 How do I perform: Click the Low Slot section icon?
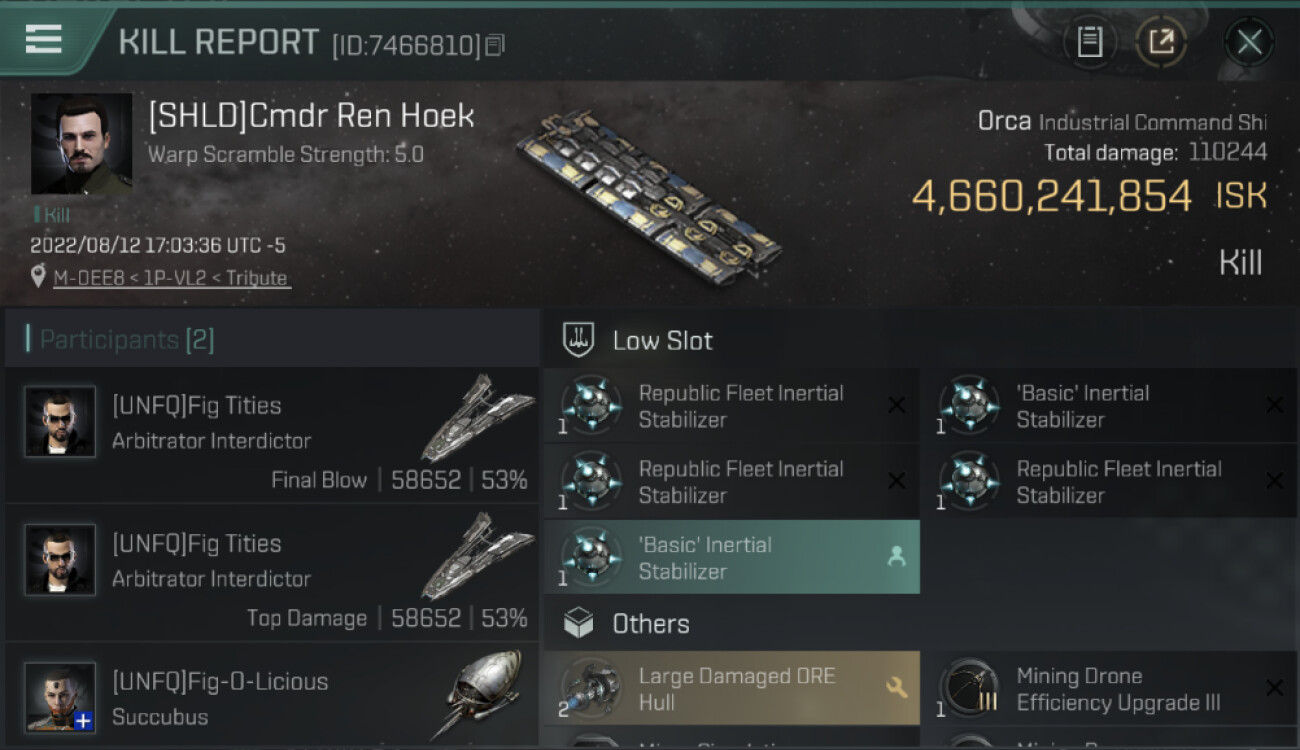579,340
